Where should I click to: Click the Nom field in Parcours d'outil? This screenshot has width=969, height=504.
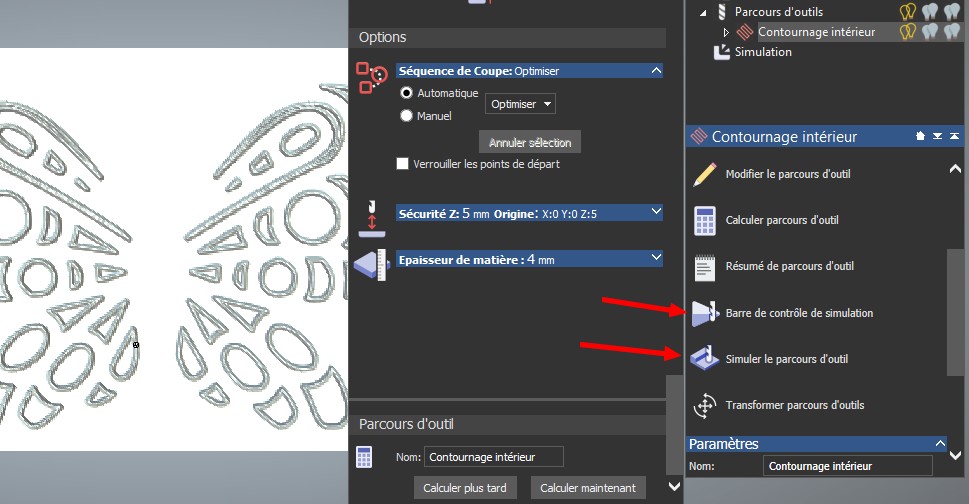(x=493, y=457)
